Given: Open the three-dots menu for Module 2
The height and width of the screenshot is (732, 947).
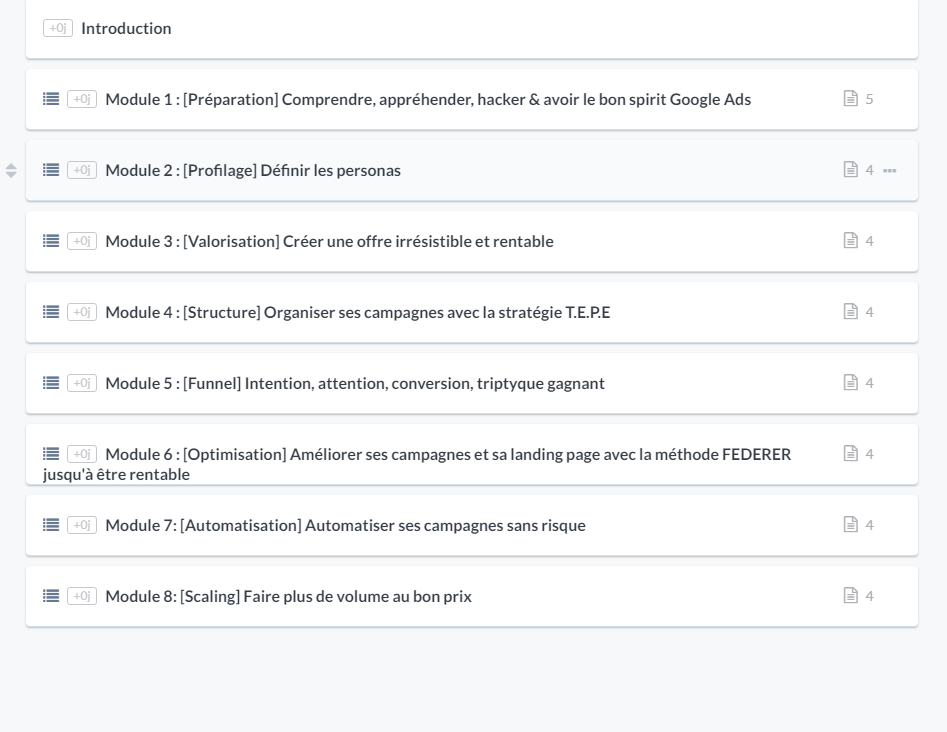Looking at the screenshot, I should tap(890, 171).
